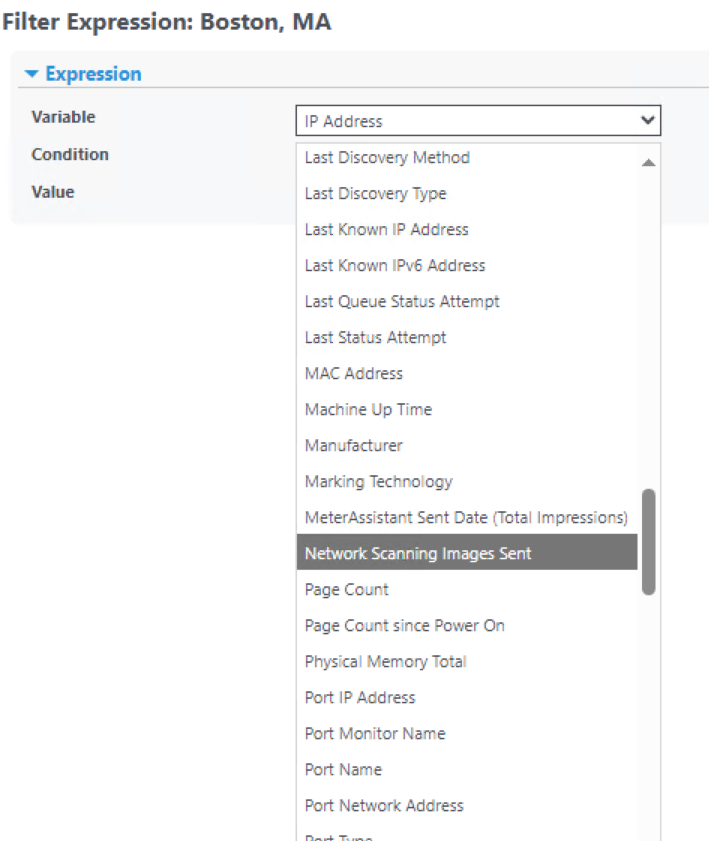709x841 pixels.
Task: Select Last Known IP Address
Action: (386, 230)
